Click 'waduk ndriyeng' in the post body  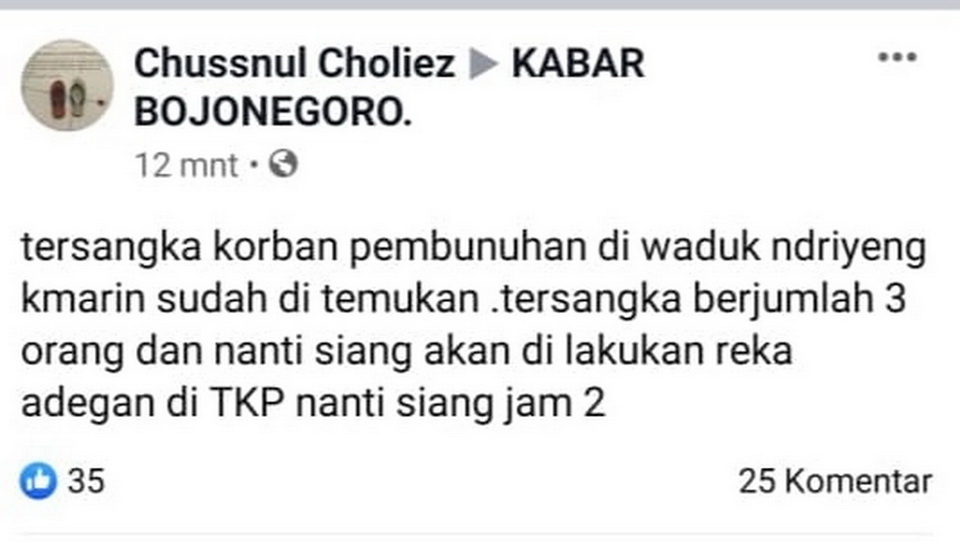point(783,248)
